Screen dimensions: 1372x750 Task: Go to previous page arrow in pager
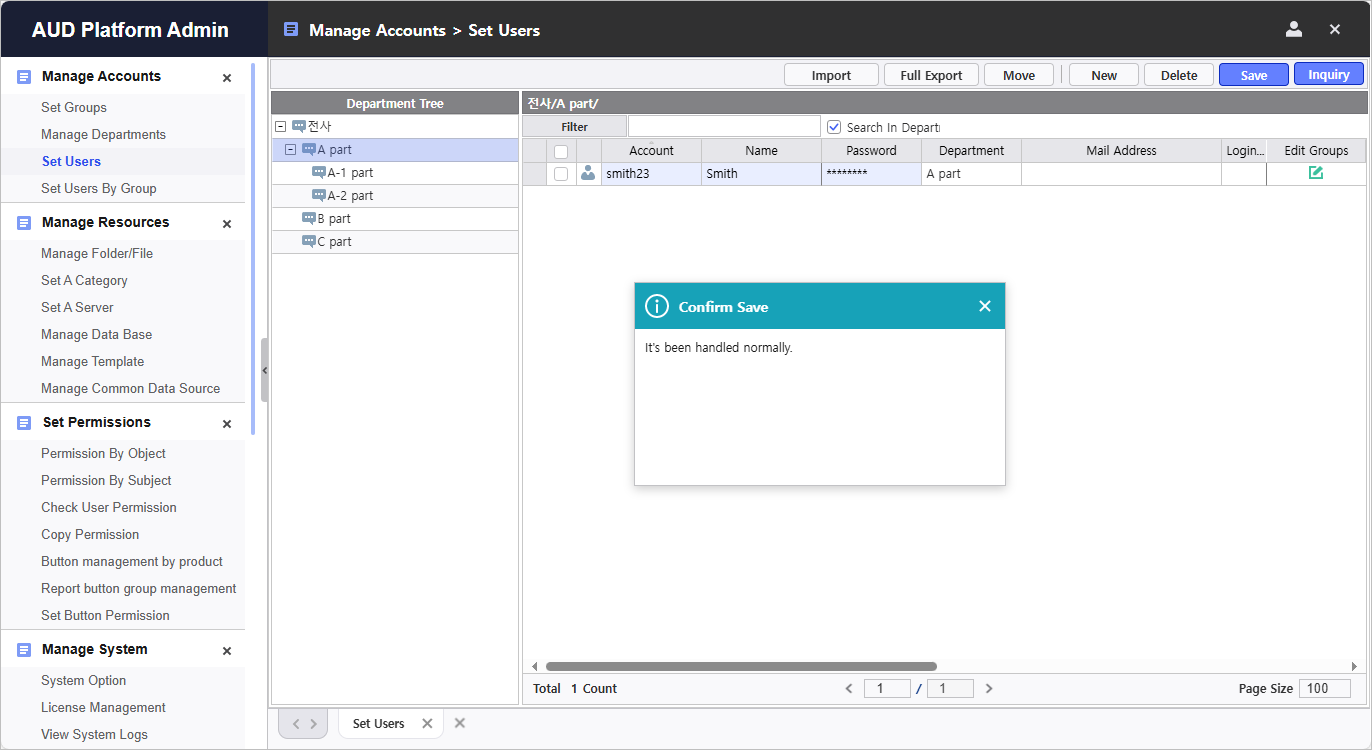[x=849, y=688]
